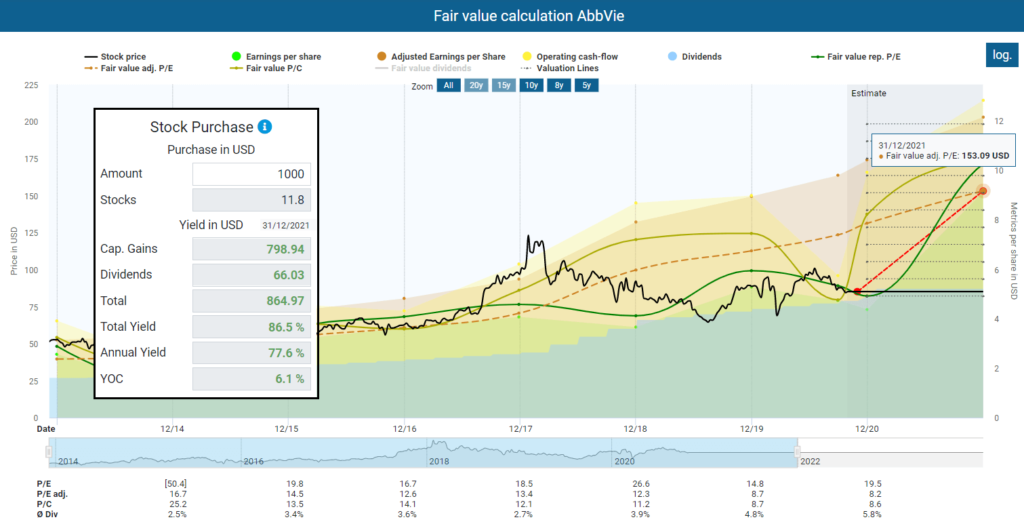The height and width of the screenshot is (524, 1024).
Task: Toggle Fair value adj. P/E series
Action: click(129, 68)
